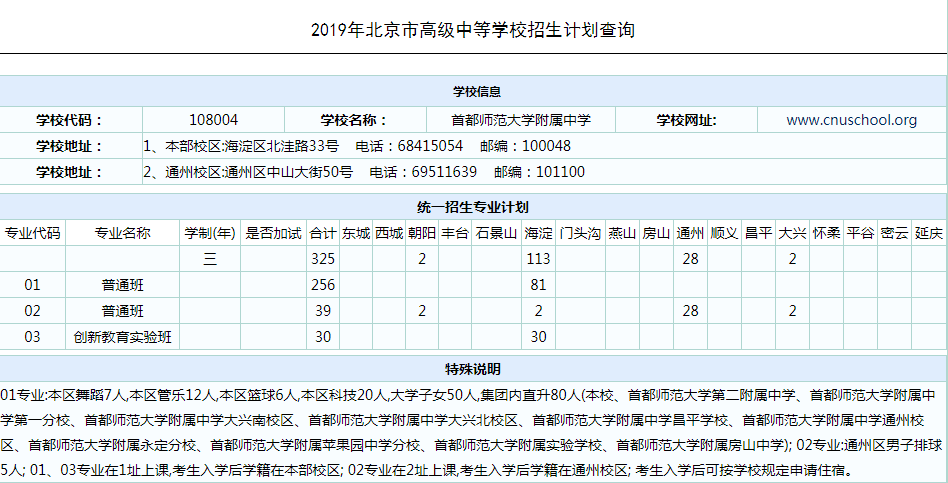Click the 朝阳 column header
The image size is (948, 483).
pyautogui.click(x=421, y=233)
